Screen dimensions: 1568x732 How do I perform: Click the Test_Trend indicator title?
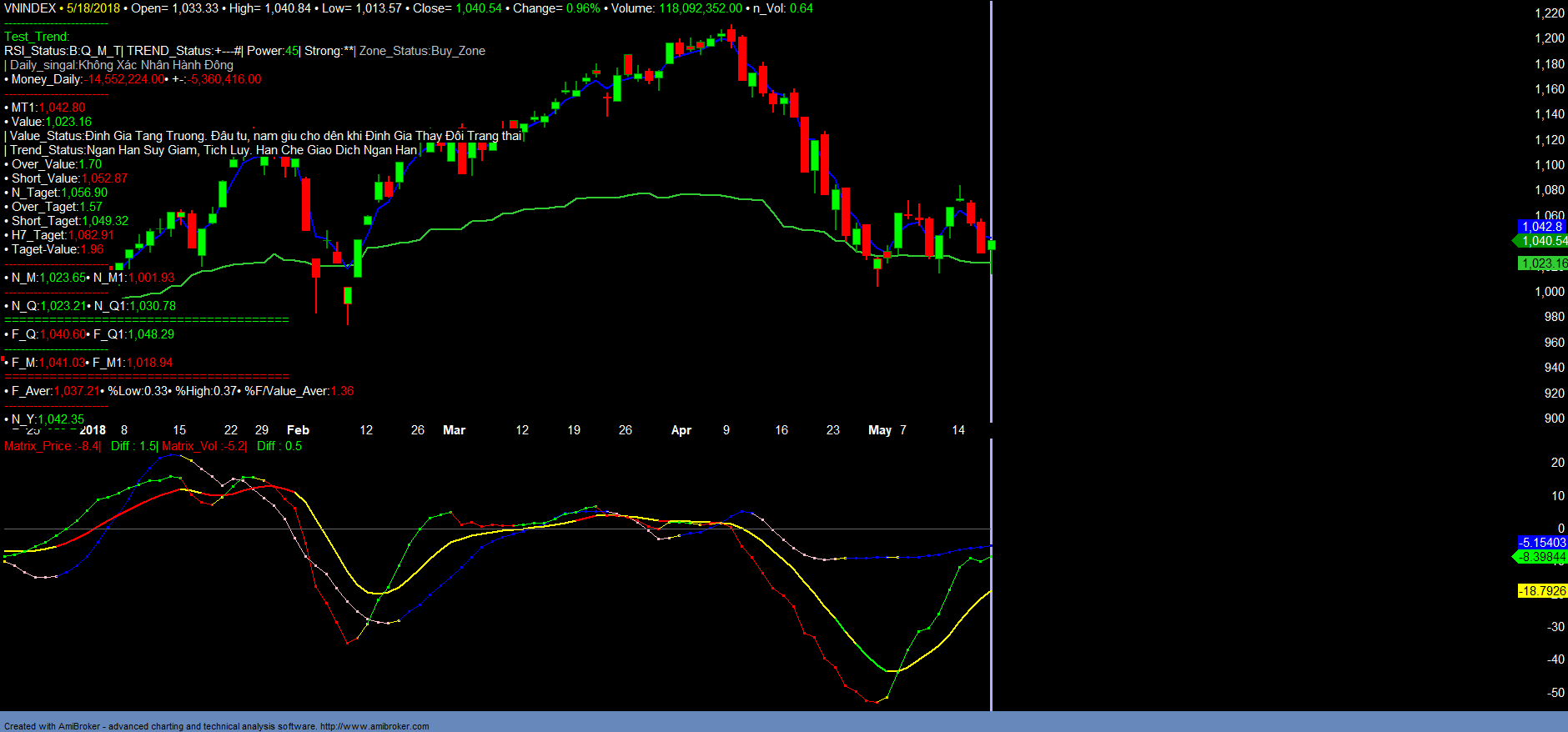coord(37,37)
